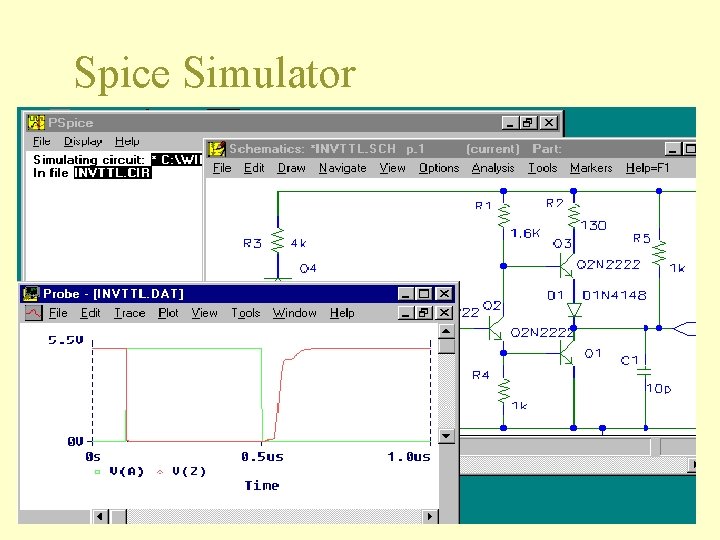
Task: Select the 1.6K value of R1
Action: pos(525,233)
